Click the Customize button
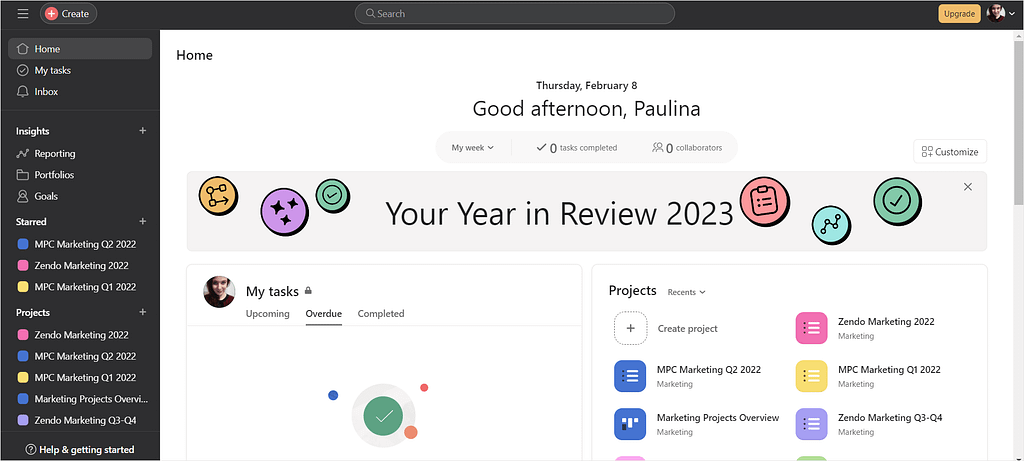 tap(950, 151)
